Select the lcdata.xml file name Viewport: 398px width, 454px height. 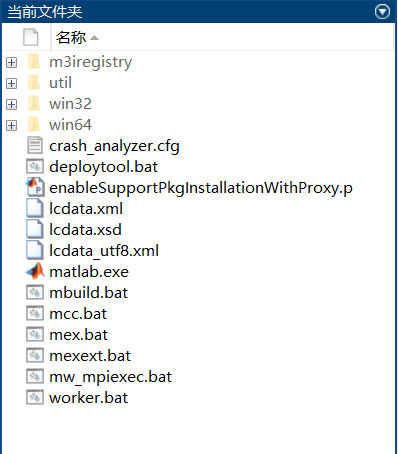coord(86,209)
